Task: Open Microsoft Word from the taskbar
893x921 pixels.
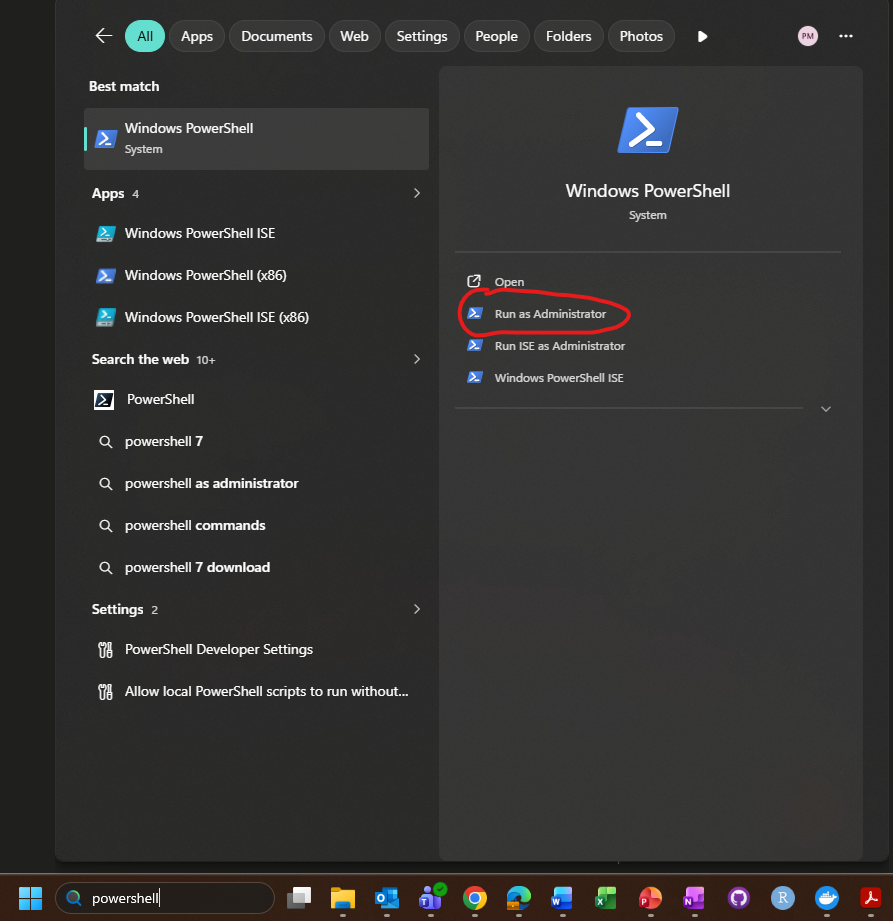Action: pyautogui.click(x=562, y=898)
